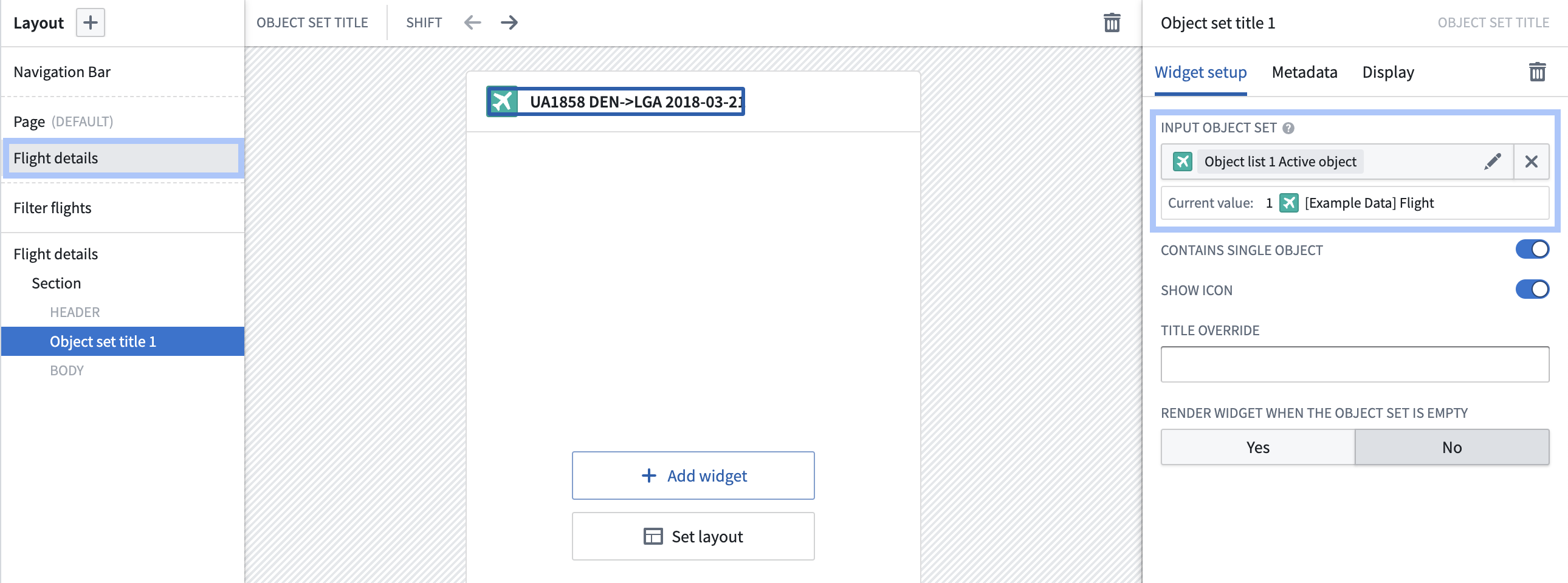Select the airplane icon in flight title

pyautogui.click(x=502, y=101)
